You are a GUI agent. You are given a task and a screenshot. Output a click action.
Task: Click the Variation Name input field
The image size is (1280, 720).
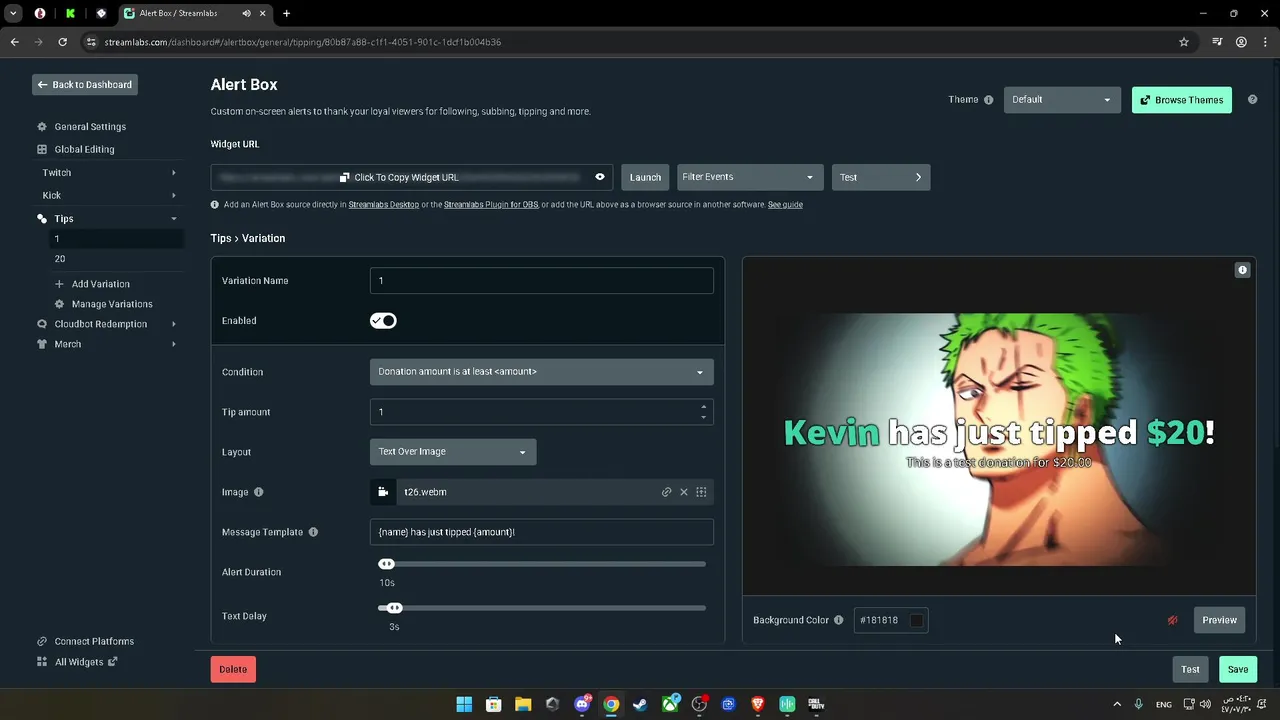541,281
